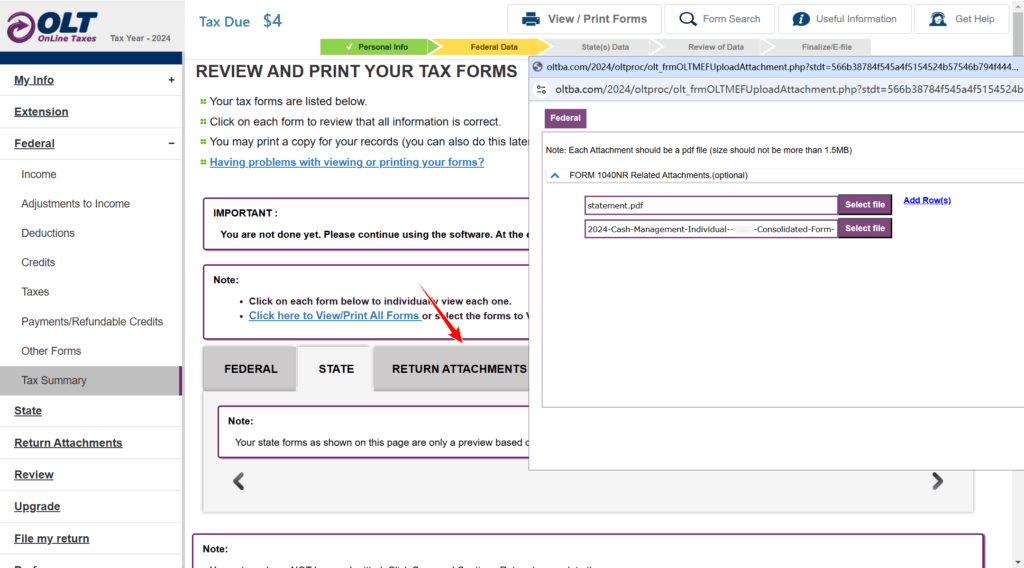Click the statement.pdf file name field
1024x568 pixels.
click(711, 205)
